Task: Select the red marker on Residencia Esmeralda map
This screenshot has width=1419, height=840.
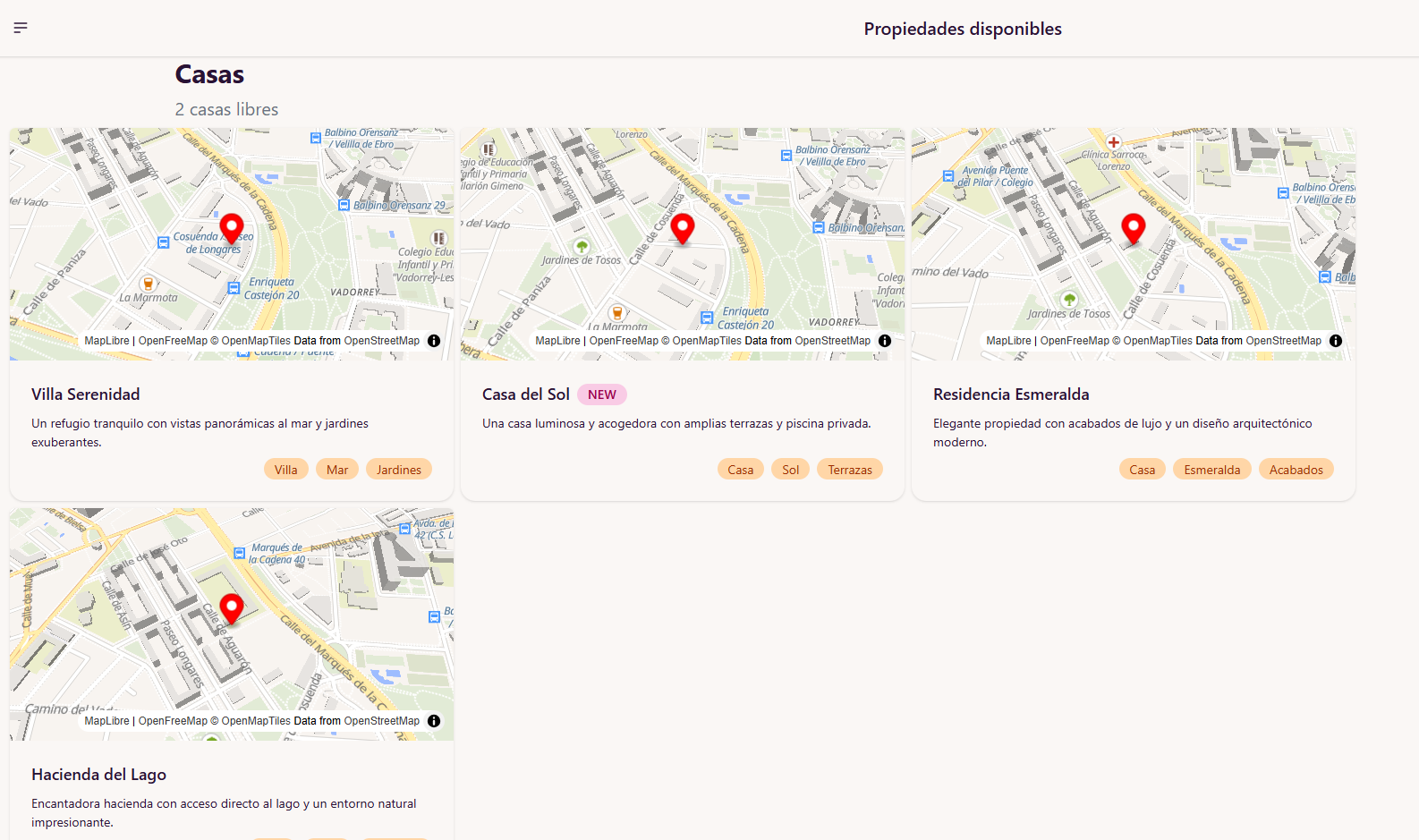Action: (x=1134, y=228)
